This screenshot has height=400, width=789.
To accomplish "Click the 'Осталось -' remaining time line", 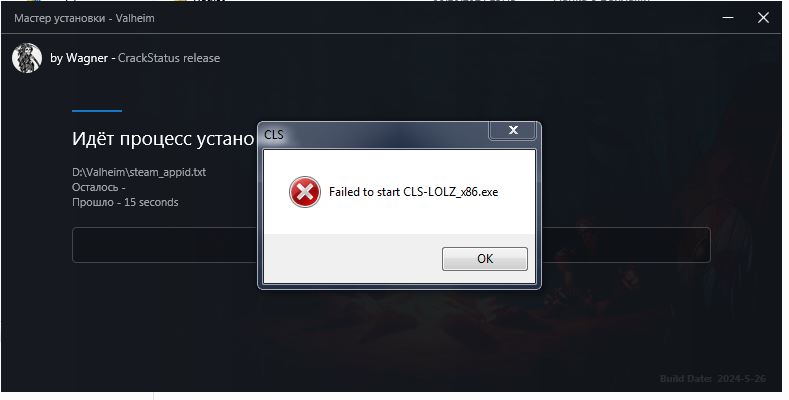I will click(x=99, y=187).
